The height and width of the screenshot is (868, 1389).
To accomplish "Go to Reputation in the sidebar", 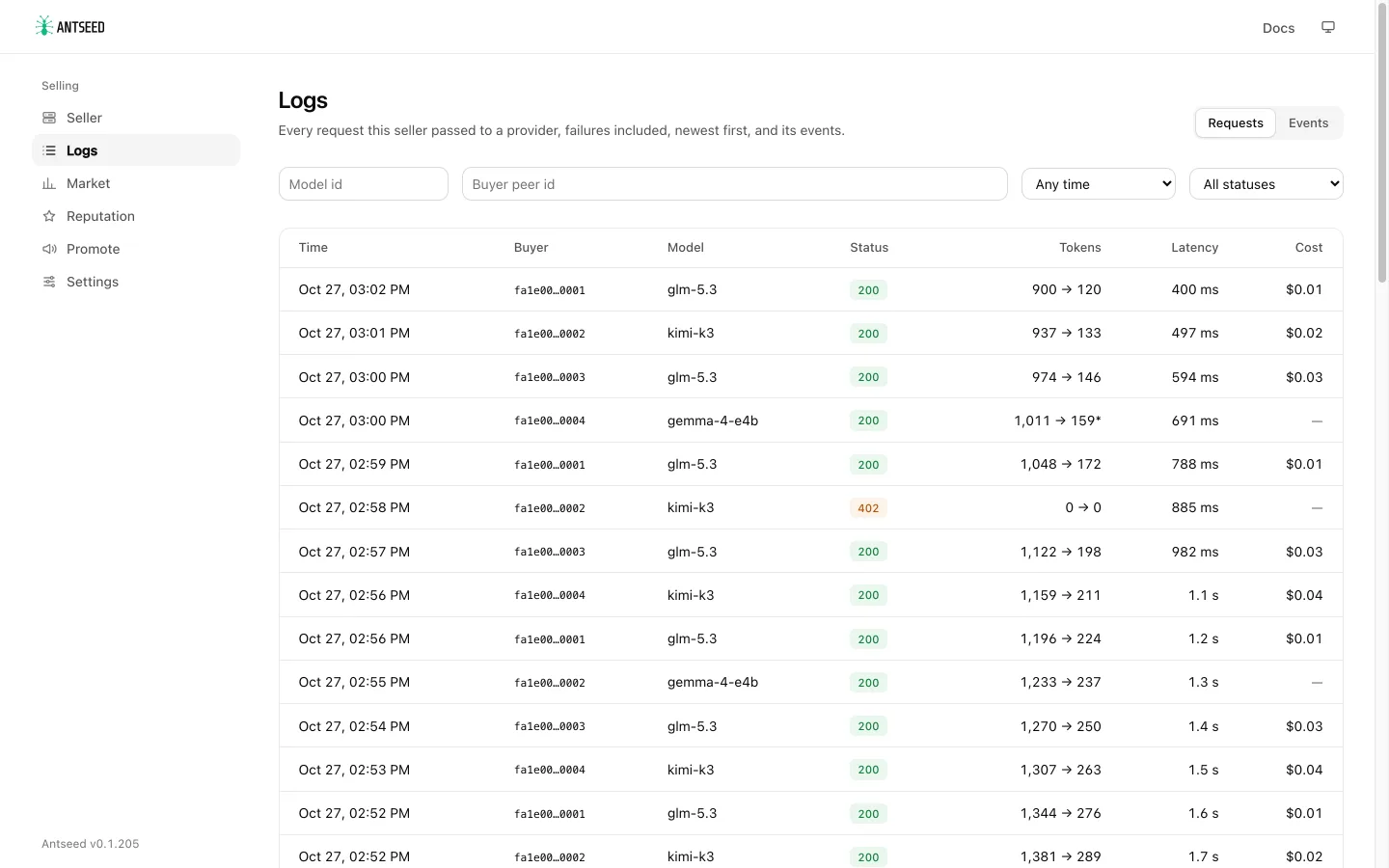I will (x=136, y=216).
